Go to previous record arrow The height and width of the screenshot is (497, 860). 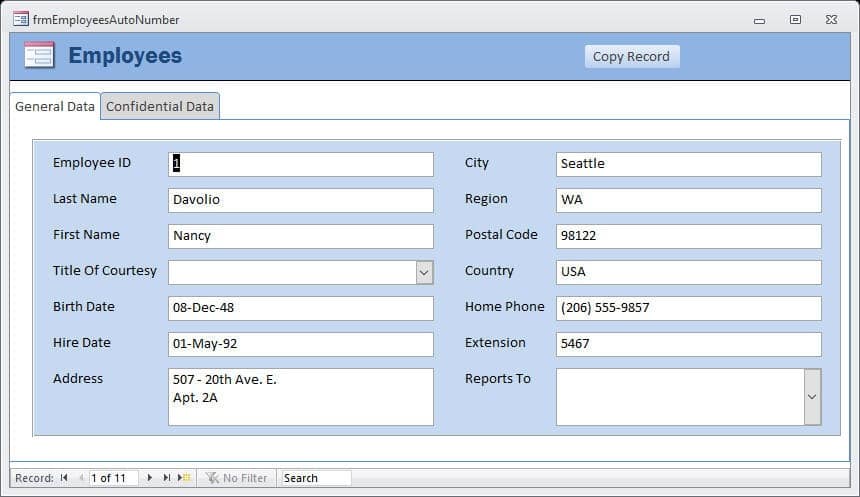coord(81,478)
